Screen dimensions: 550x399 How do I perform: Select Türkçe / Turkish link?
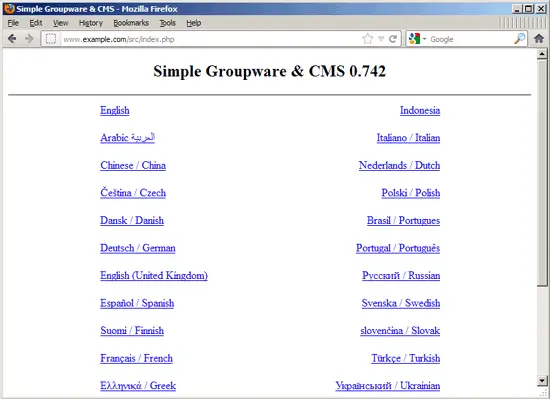[x=405, y=358]
